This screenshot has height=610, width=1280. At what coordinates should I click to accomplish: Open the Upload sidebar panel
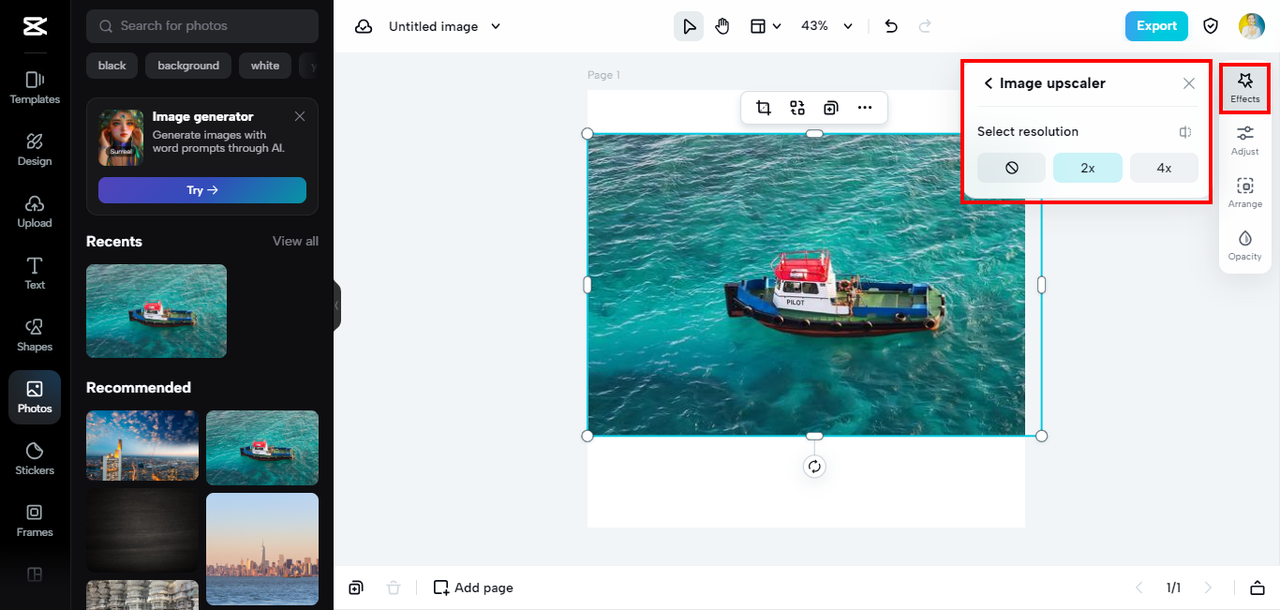pos(35,211)
